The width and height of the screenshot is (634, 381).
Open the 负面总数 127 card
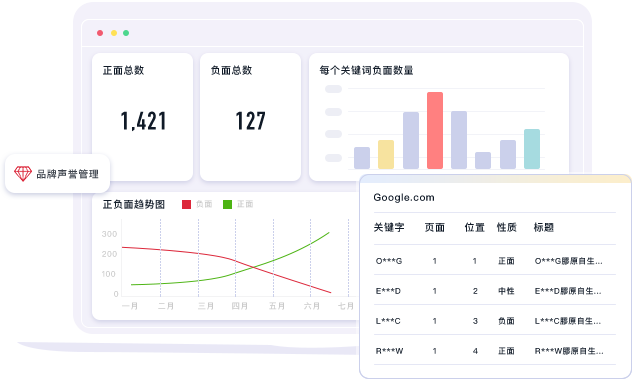[250, 117]
